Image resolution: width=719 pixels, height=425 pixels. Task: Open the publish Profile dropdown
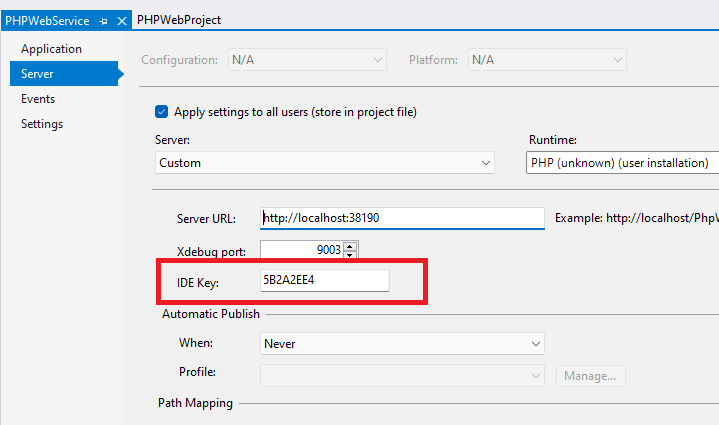[401, 376]
